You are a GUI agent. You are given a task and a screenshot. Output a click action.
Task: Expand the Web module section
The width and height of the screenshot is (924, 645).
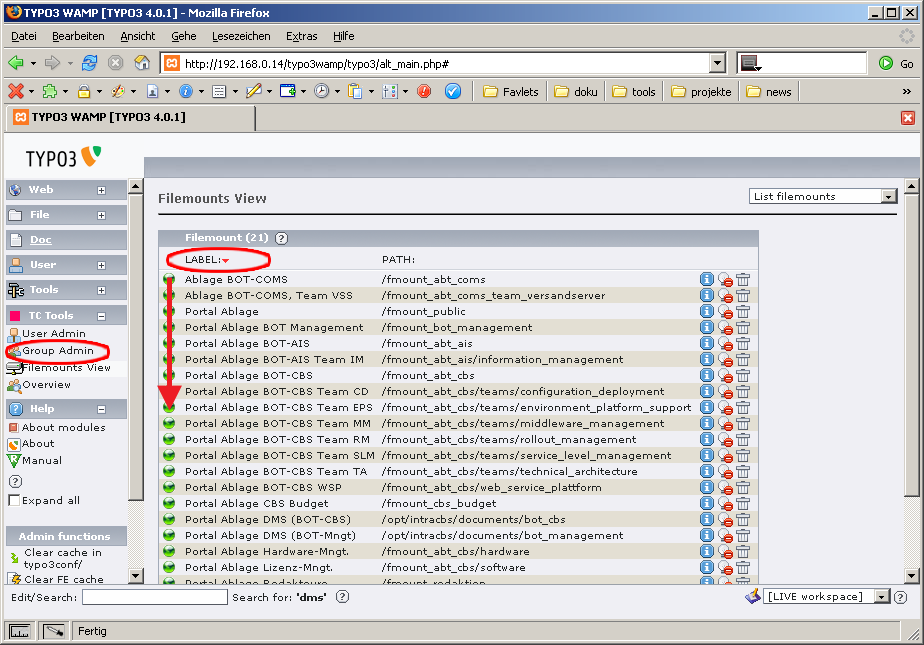101,190
